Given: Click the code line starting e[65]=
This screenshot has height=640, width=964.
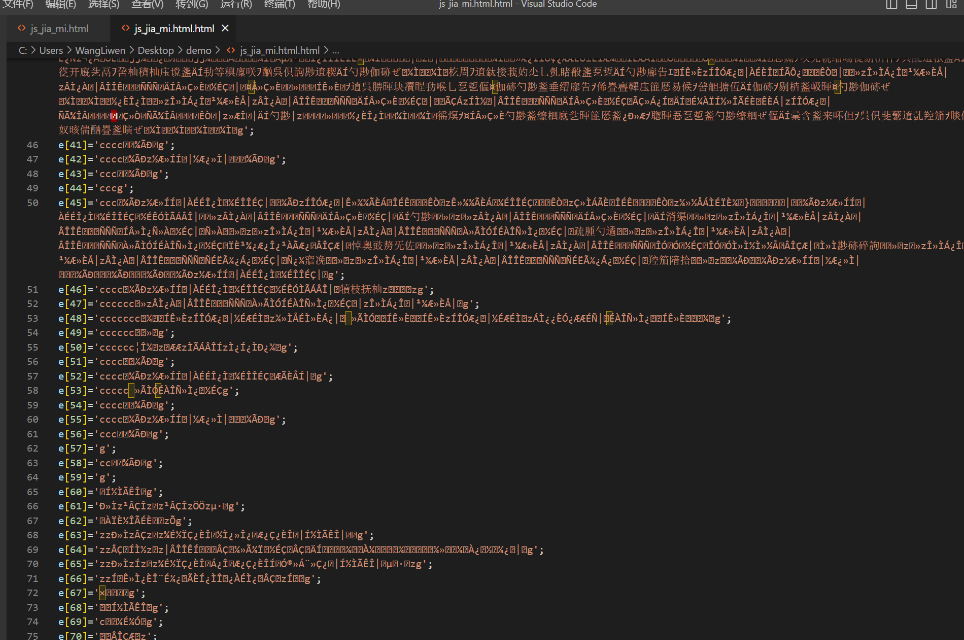Looking at the screenshot, I should 246,564.
